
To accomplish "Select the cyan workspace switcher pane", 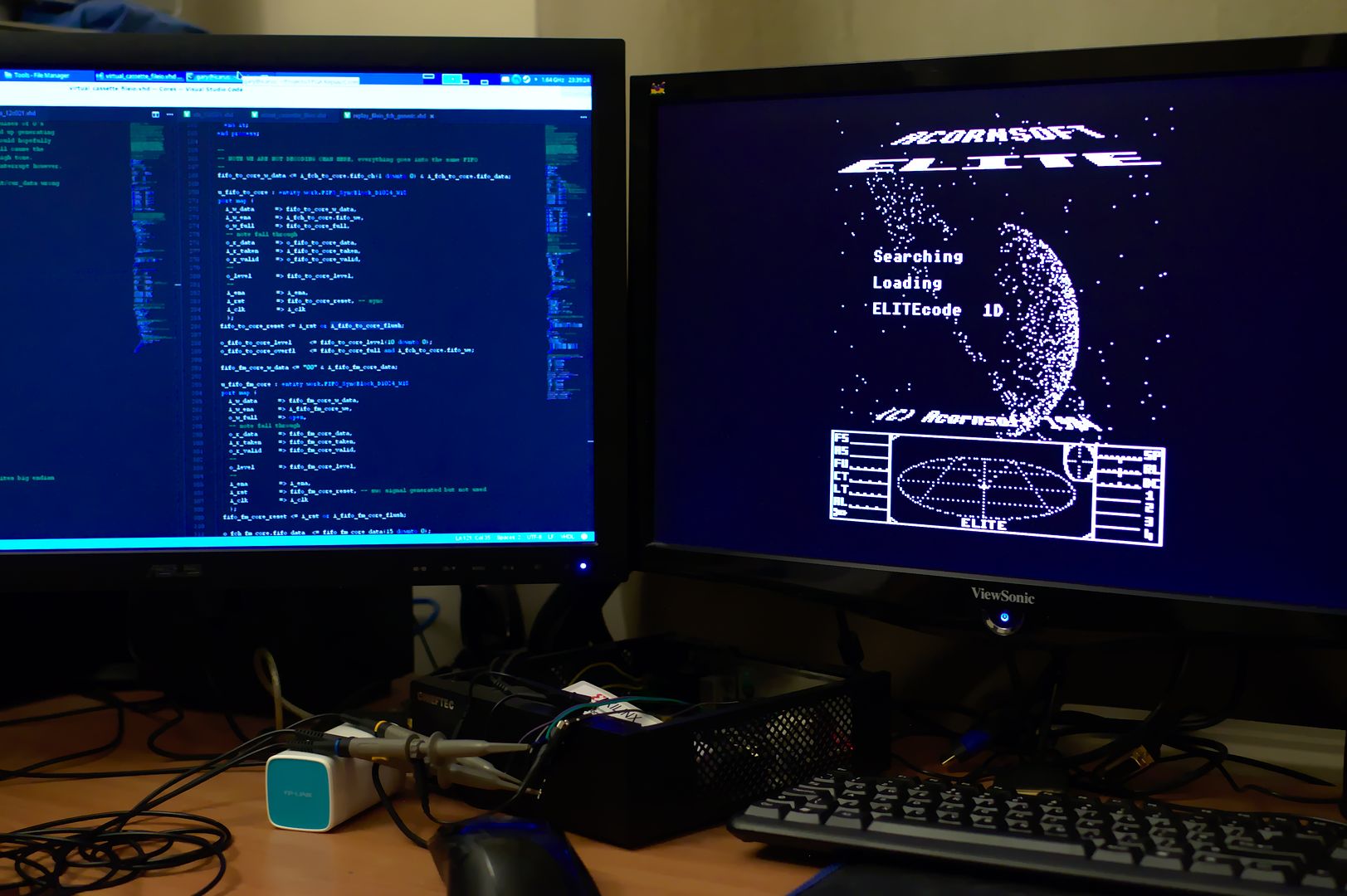I will coord(451,79).
